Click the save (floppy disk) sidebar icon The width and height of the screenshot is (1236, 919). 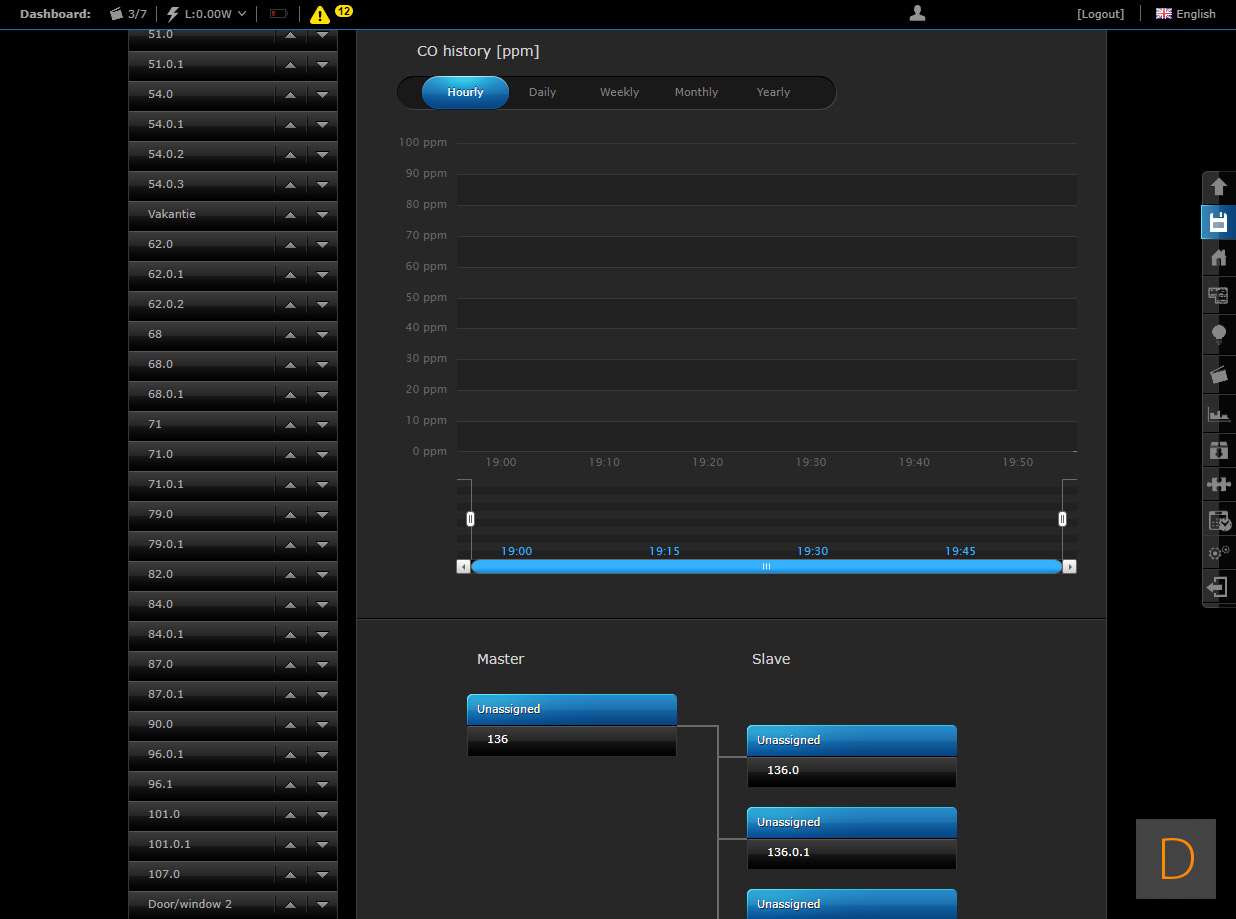(1218, 222)
